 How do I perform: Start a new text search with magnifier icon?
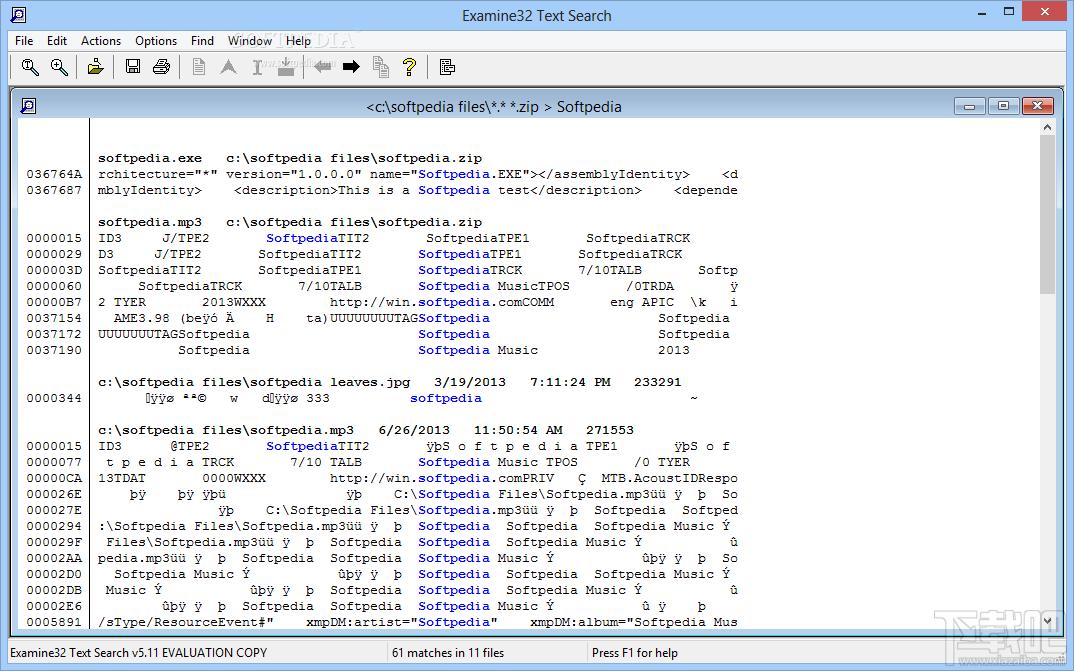(29, 67)
